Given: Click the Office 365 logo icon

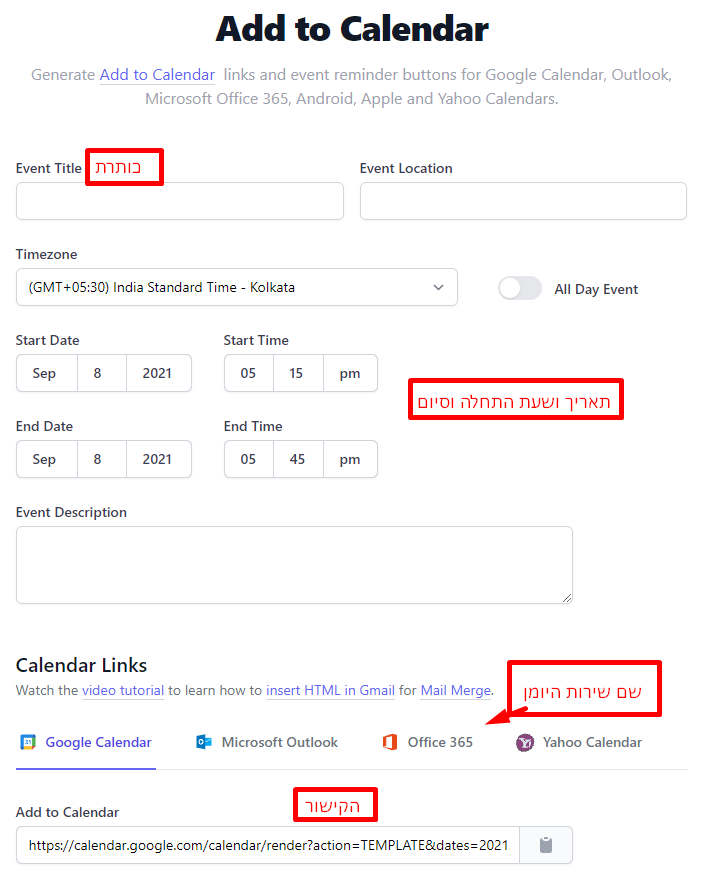Looking at the screenshot, I should [x=390, y=742].
